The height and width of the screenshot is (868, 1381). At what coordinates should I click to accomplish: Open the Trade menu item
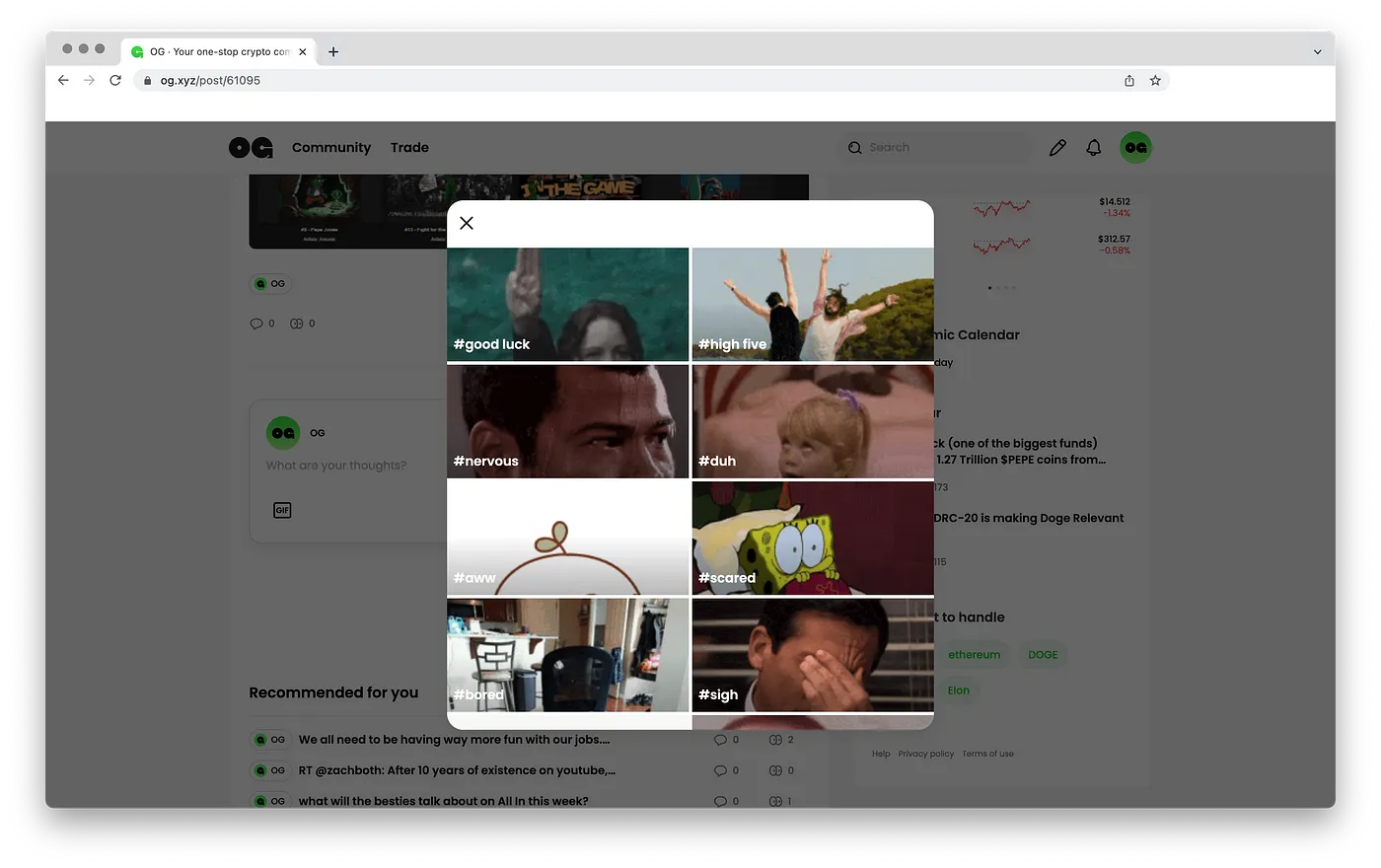pos(409,148)
